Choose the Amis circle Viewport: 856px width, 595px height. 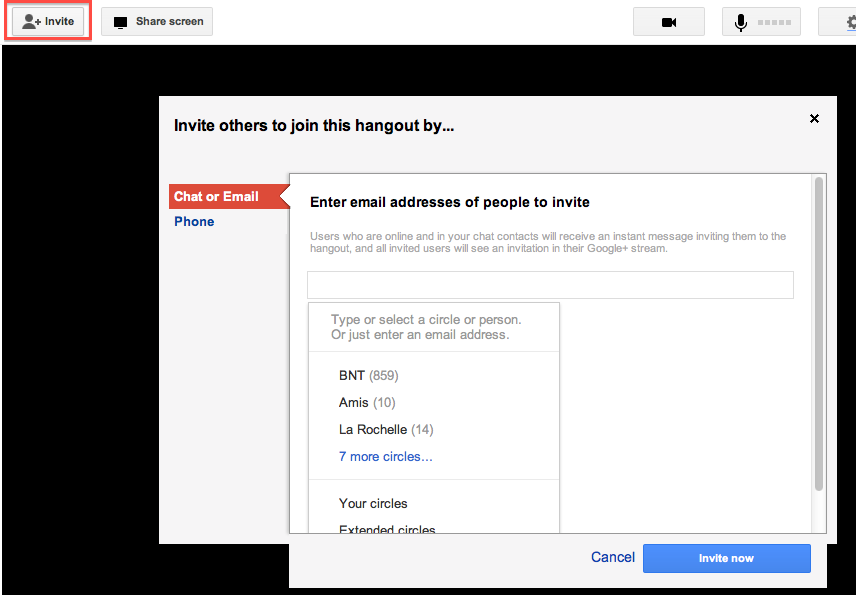pyautogui.click(x=352, y=403)
